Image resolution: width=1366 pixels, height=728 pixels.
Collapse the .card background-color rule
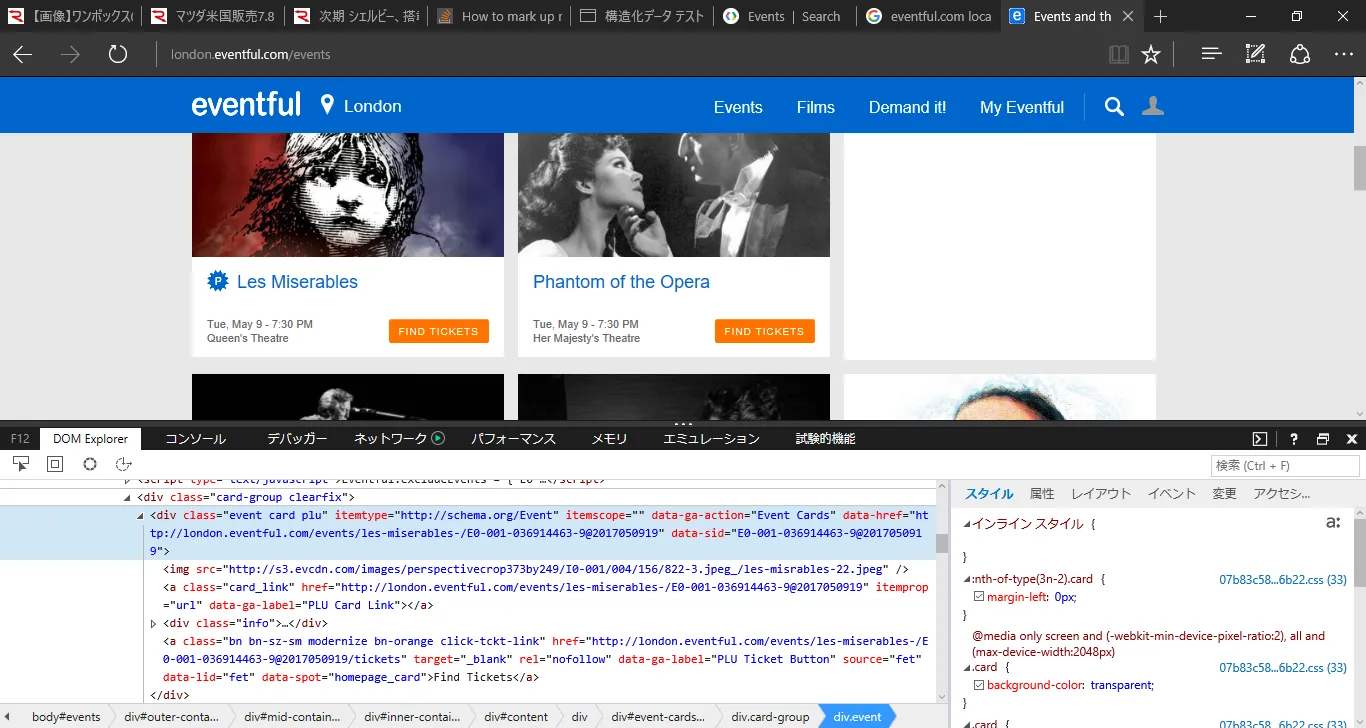[967, 667]
